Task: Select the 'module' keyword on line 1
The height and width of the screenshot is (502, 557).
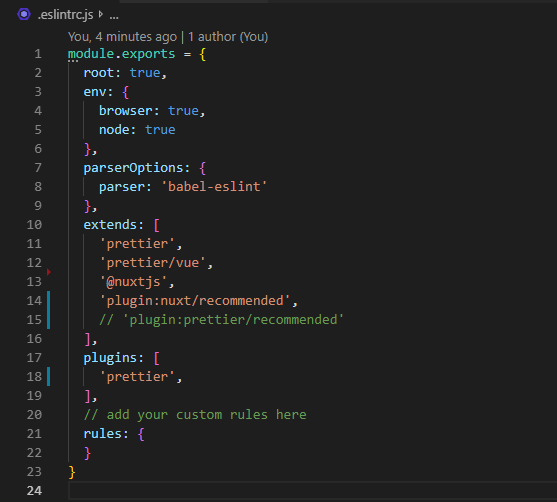Action: click(x=91, y=54)
